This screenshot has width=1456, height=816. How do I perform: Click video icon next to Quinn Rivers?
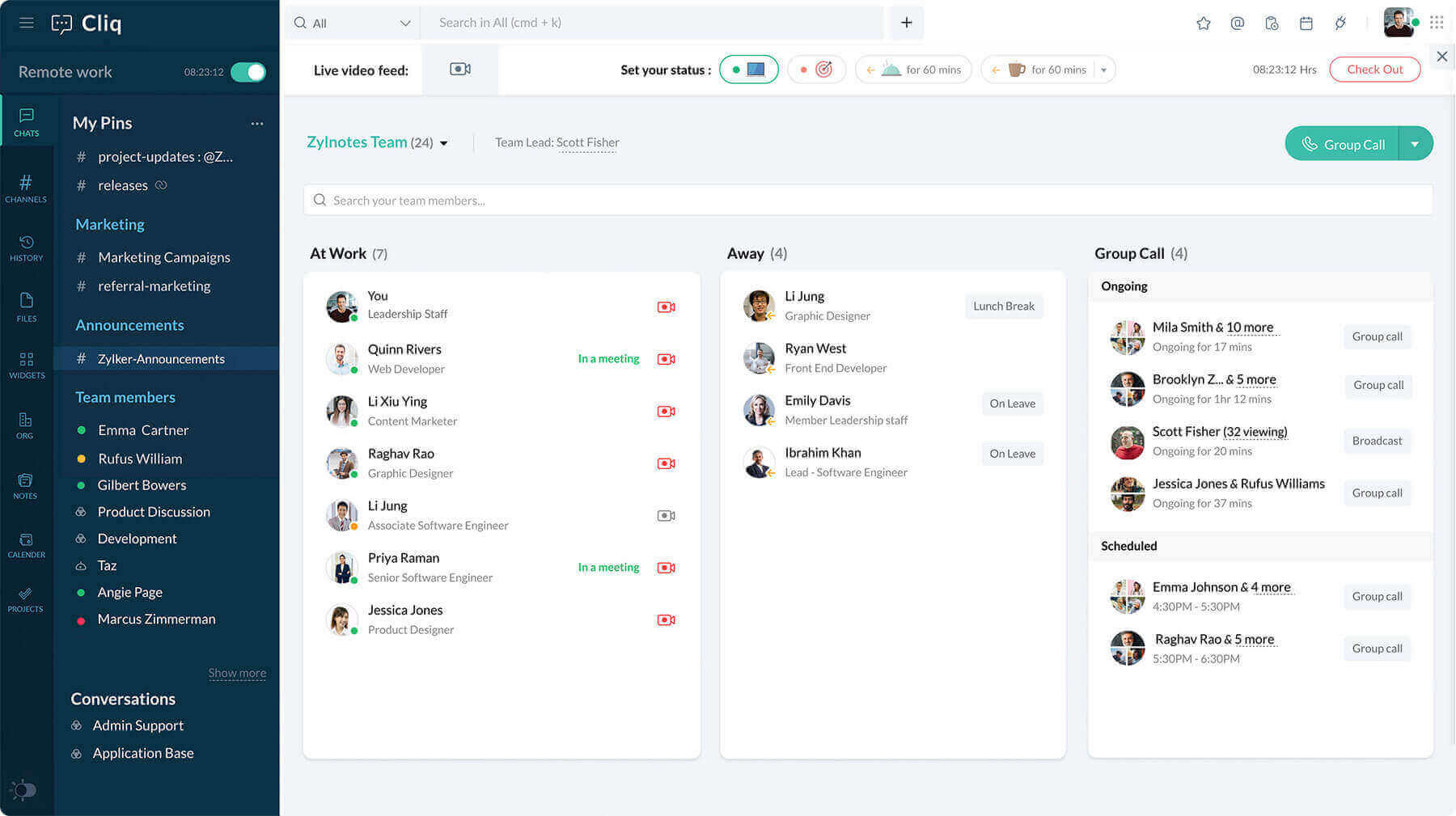click(x=667, y=359)
